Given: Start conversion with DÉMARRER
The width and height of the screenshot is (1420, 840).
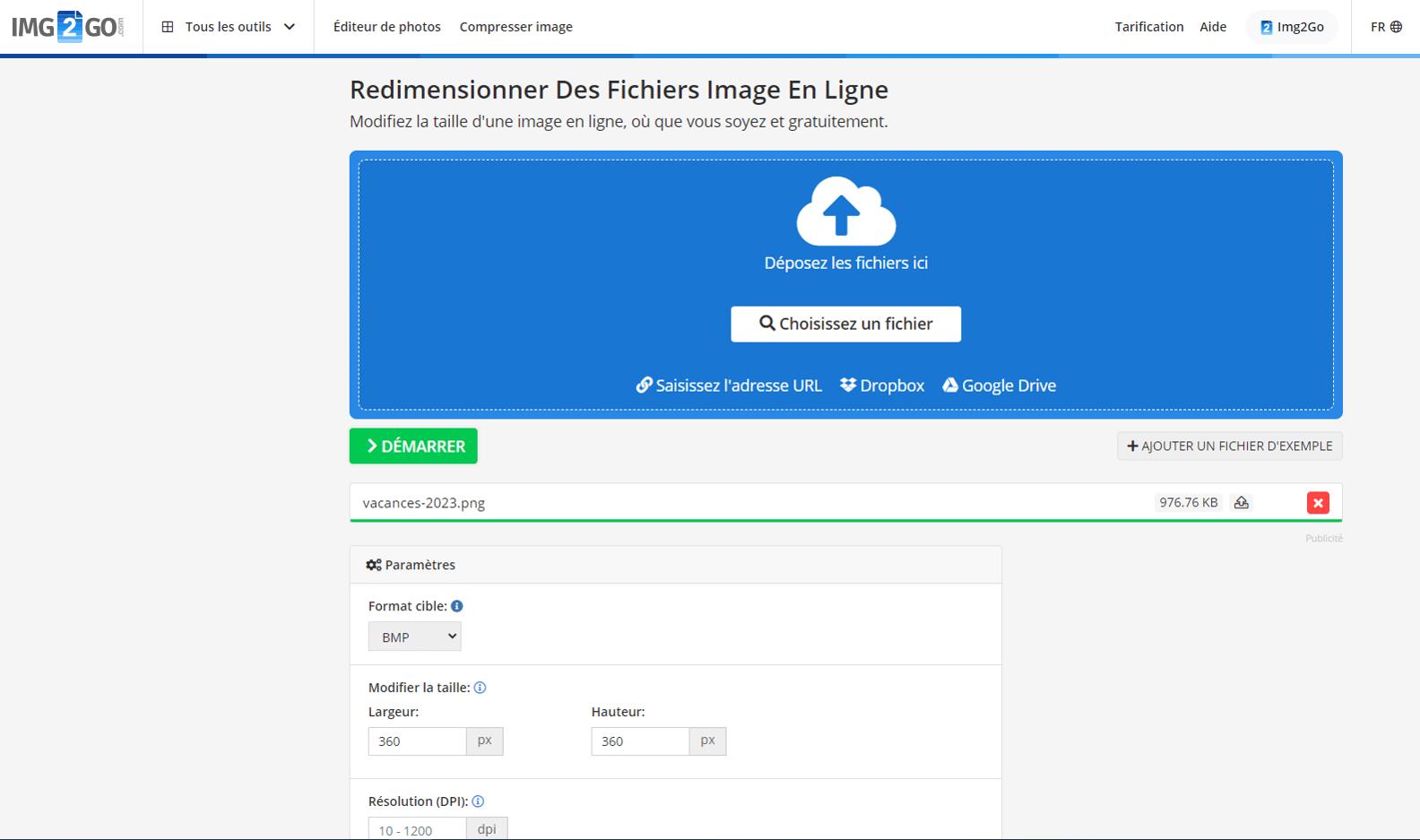Looking at the screenshot, I should coord(413,446).
